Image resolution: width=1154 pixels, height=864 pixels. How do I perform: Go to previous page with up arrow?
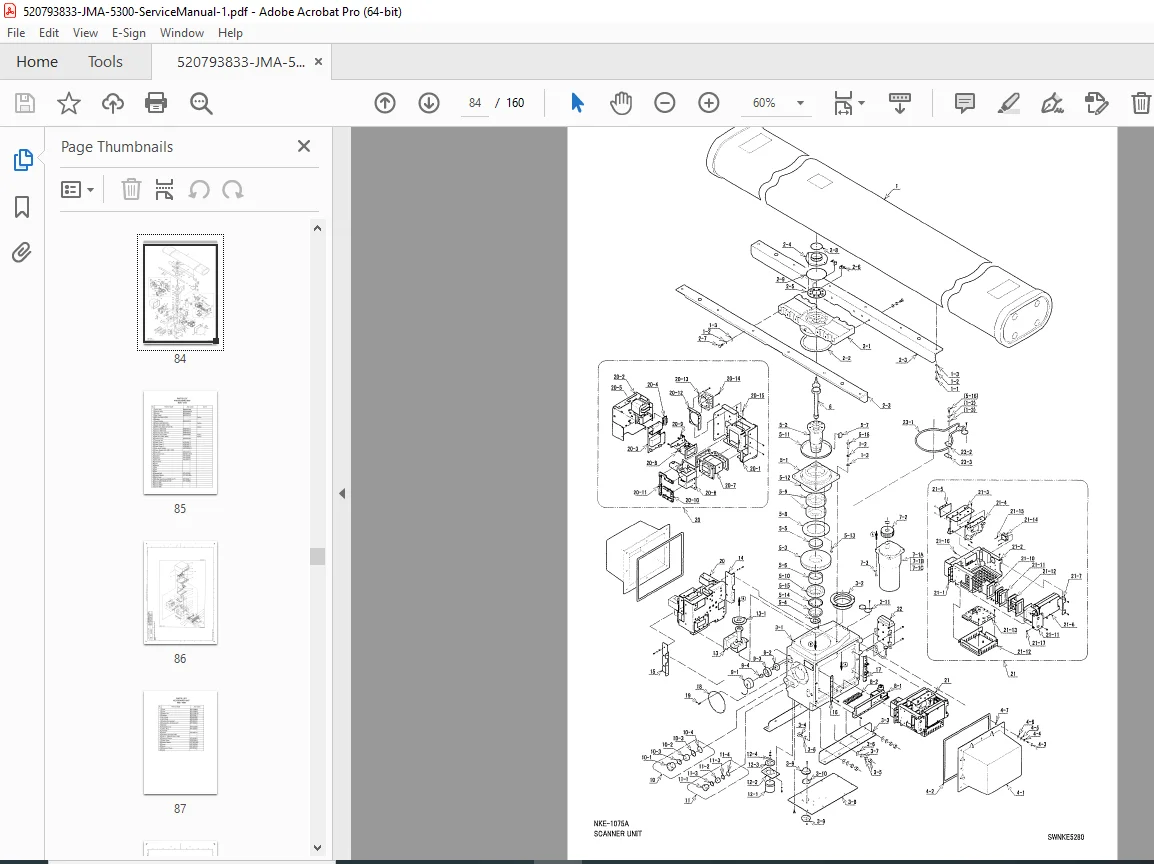pyautogui.click(x=385, y=103)
